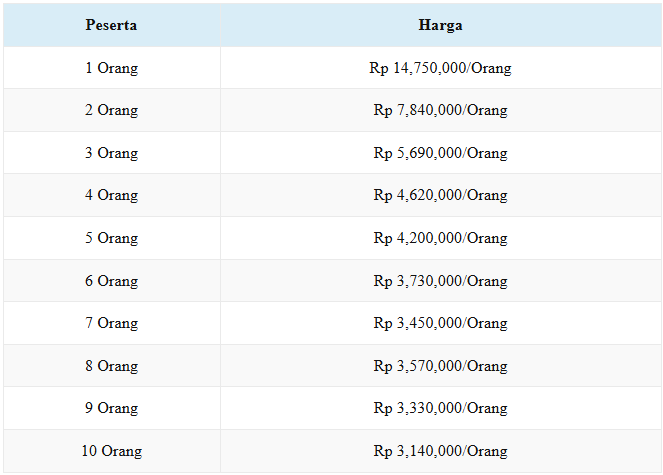This screenshot has height=475, width=663.
Task: Click the Rp 4,620,000/Orang price cell
Action: coord(440,195)
